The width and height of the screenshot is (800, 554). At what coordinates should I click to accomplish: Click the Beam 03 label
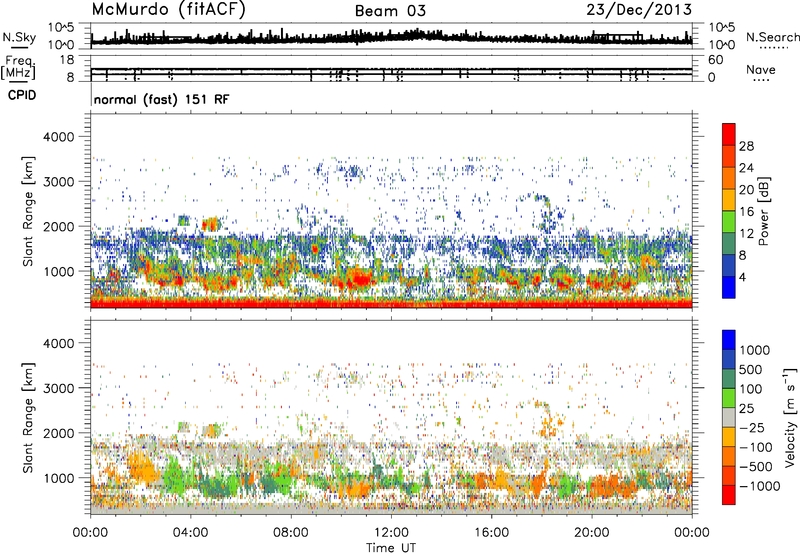390,11
